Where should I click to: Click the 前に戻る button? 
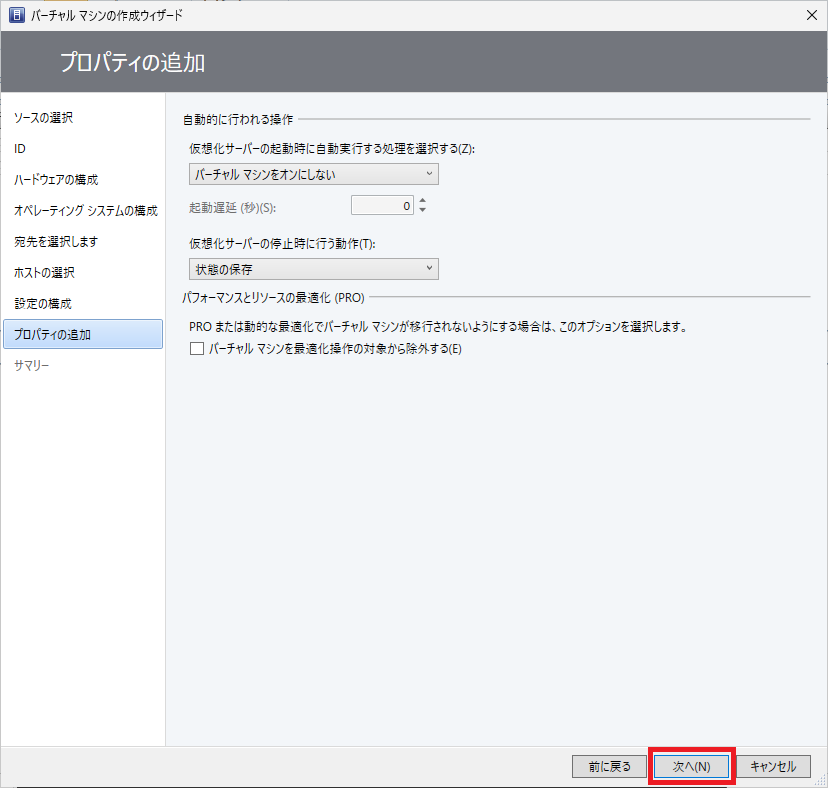609,766
